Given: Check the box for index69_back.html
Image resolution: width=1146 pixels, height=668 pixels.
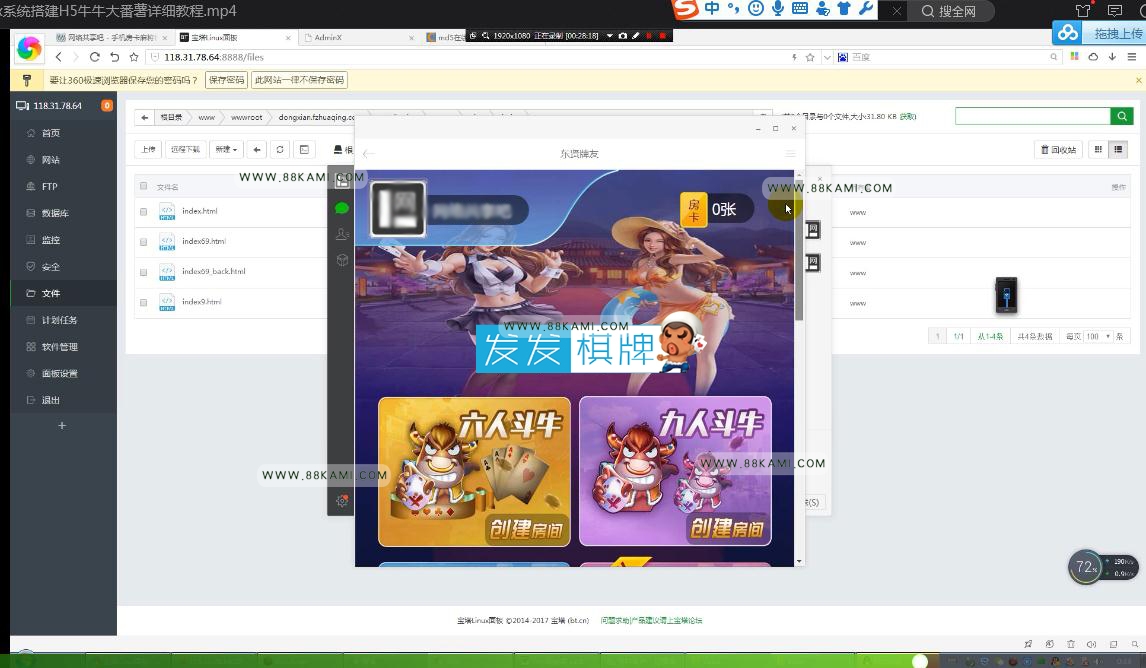Looking at the screenshot, I should [x=143, y=272].
